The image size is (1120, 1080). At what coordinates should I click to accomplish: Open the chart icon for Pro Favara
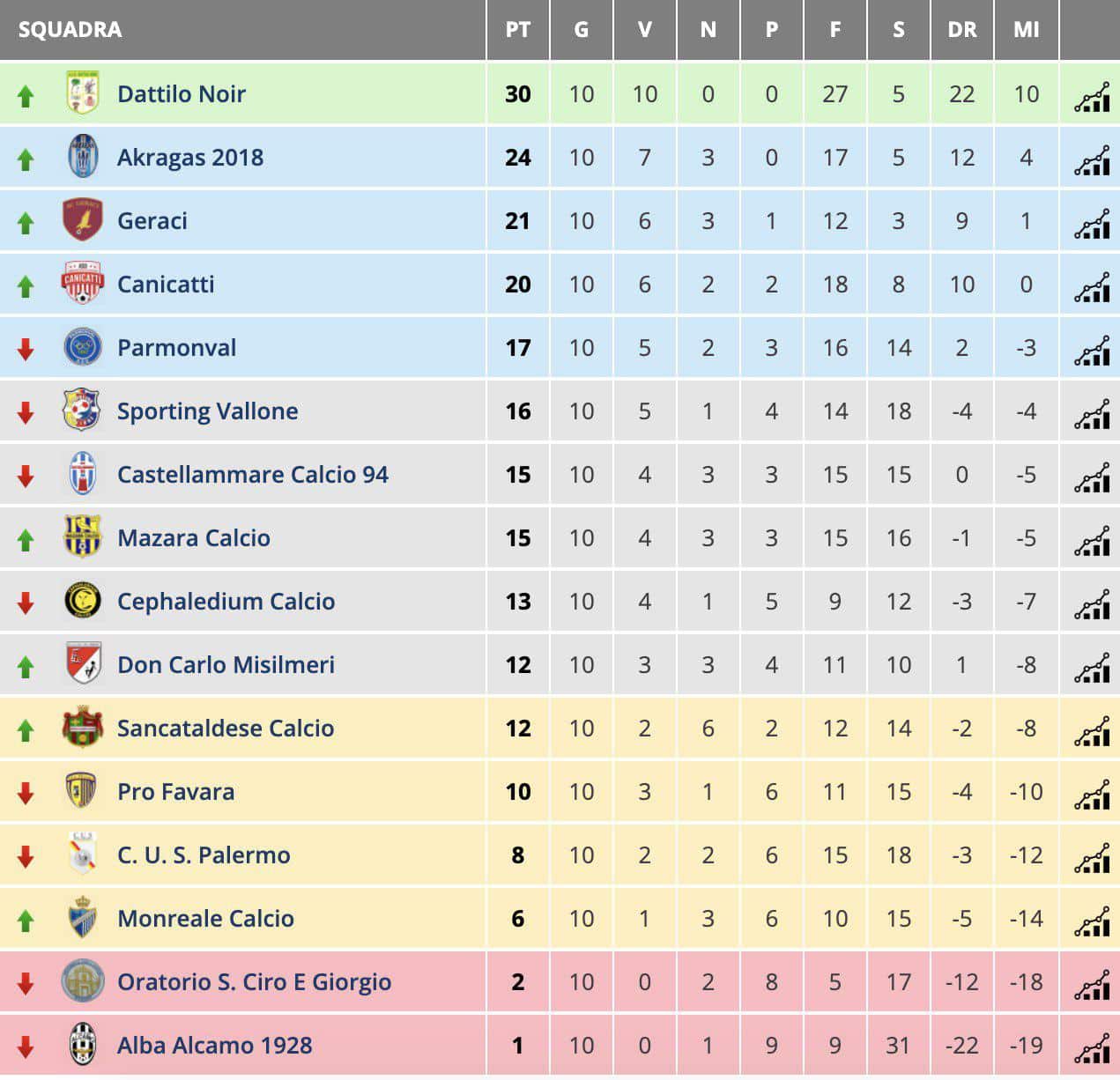[1092, 794]
